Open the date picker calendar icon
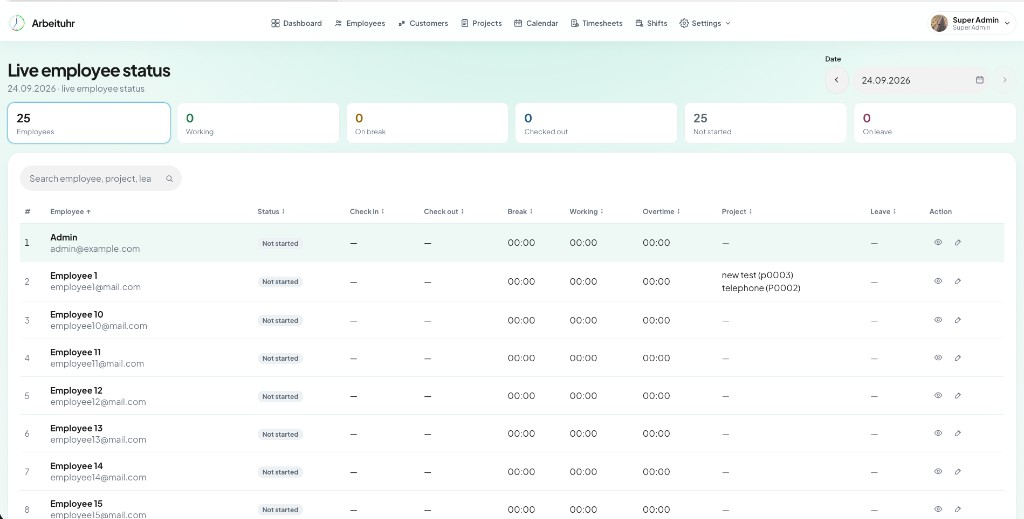This screenshot has width=1024, height=519. tap(980, 80)
